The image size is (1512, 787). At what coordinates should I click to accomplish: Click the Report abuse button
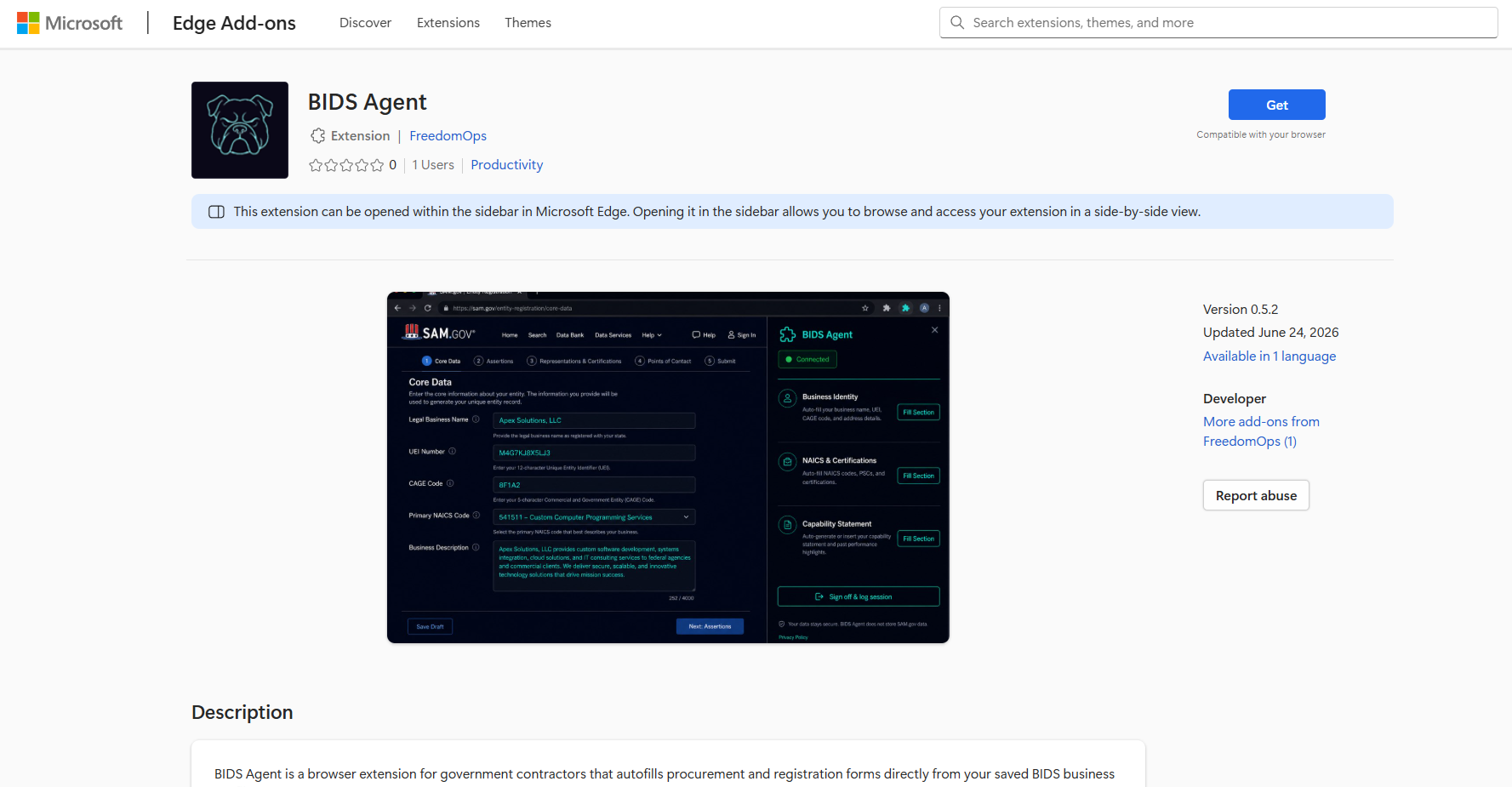(1256, 496)
